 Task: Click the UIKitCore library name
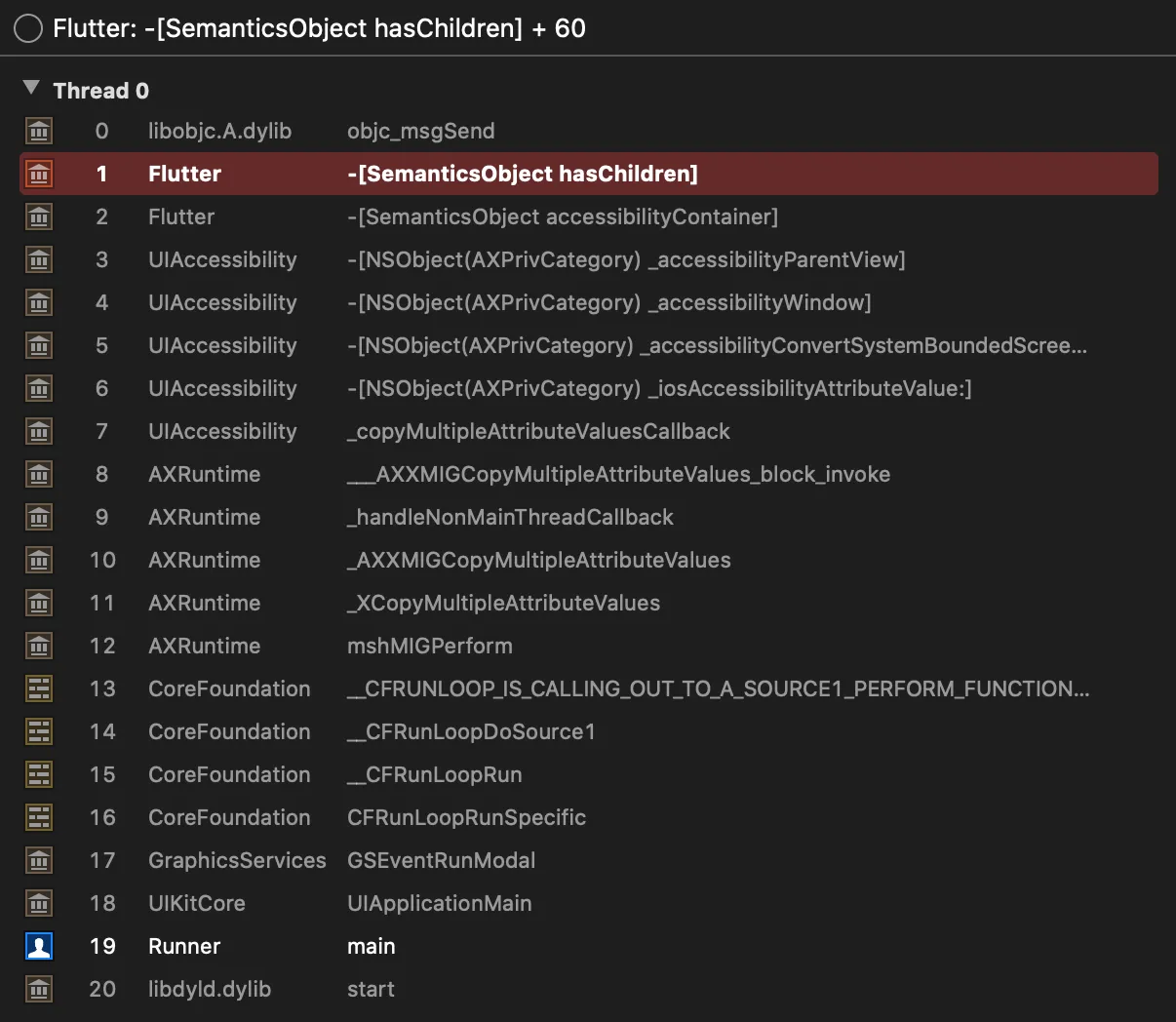[x=197, y=904]
